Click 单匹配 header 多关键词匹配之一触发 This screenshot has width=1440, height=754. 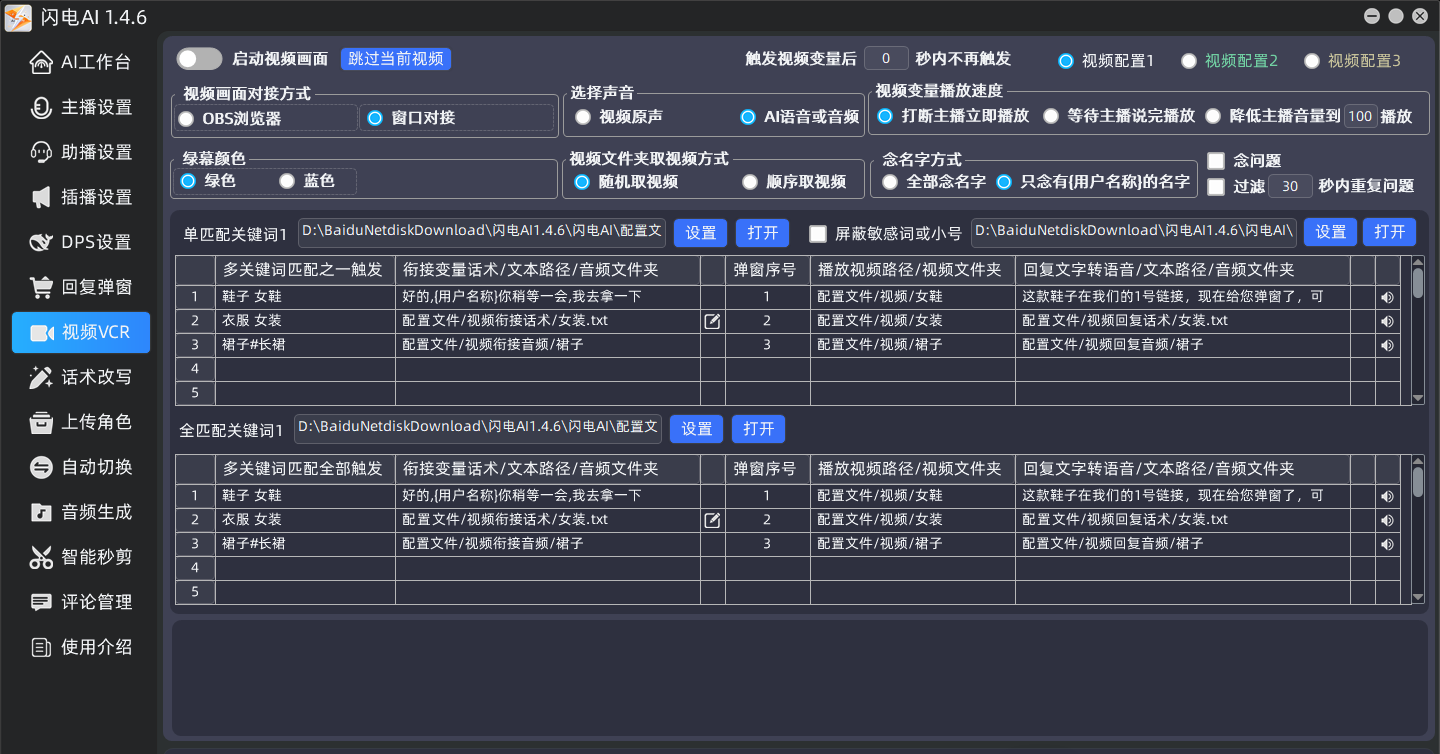pos(305,271)
